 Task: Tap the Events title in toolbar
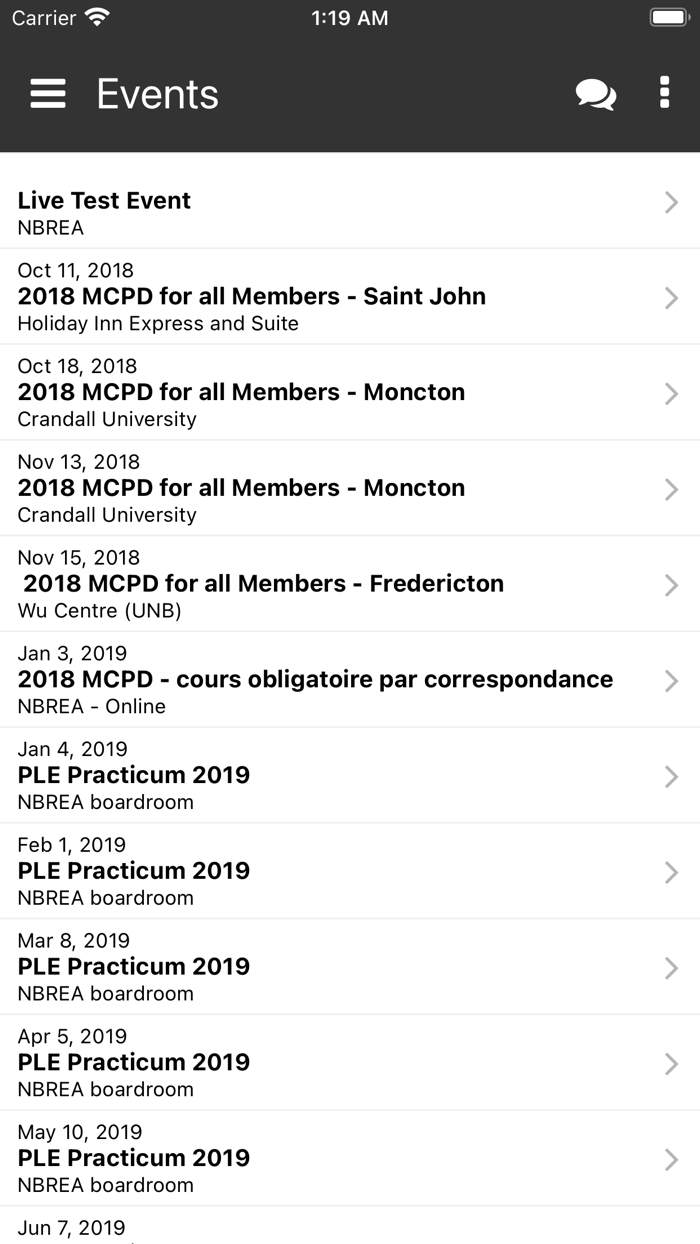pyautogui.click(x=157, y=94)
